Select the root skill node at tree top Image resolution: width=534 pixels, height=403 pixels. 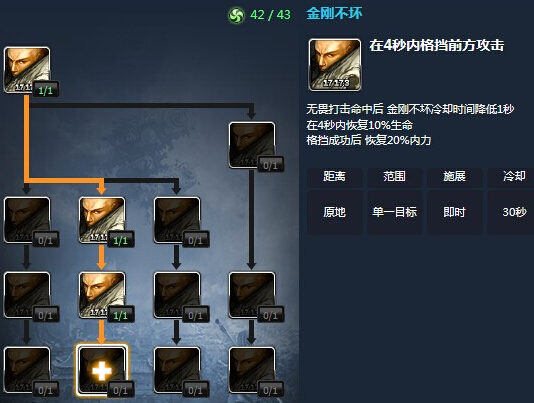pos(27,70)
